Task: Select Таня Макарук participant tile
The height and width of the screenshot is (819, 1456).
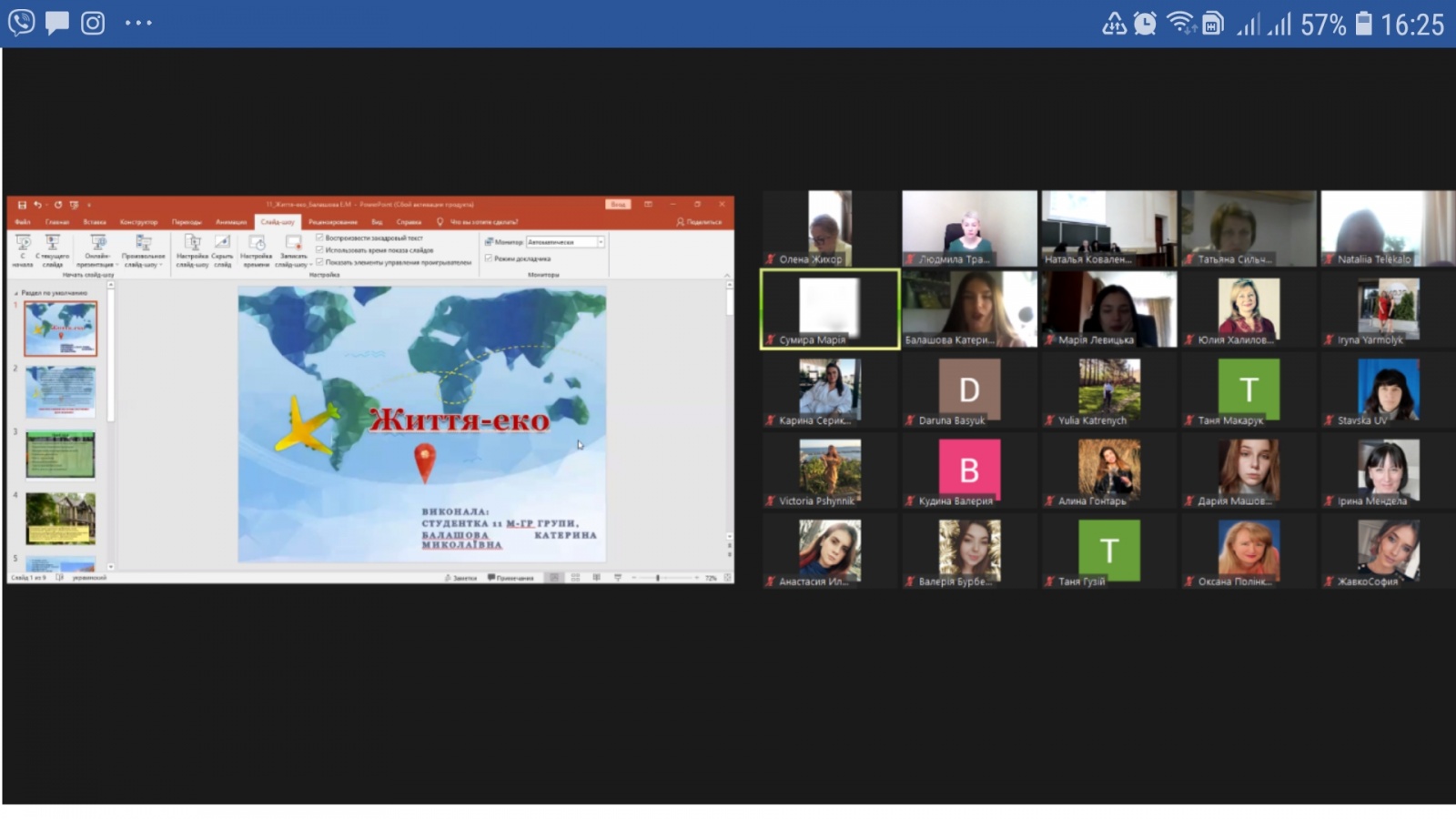Action: 1249,390
